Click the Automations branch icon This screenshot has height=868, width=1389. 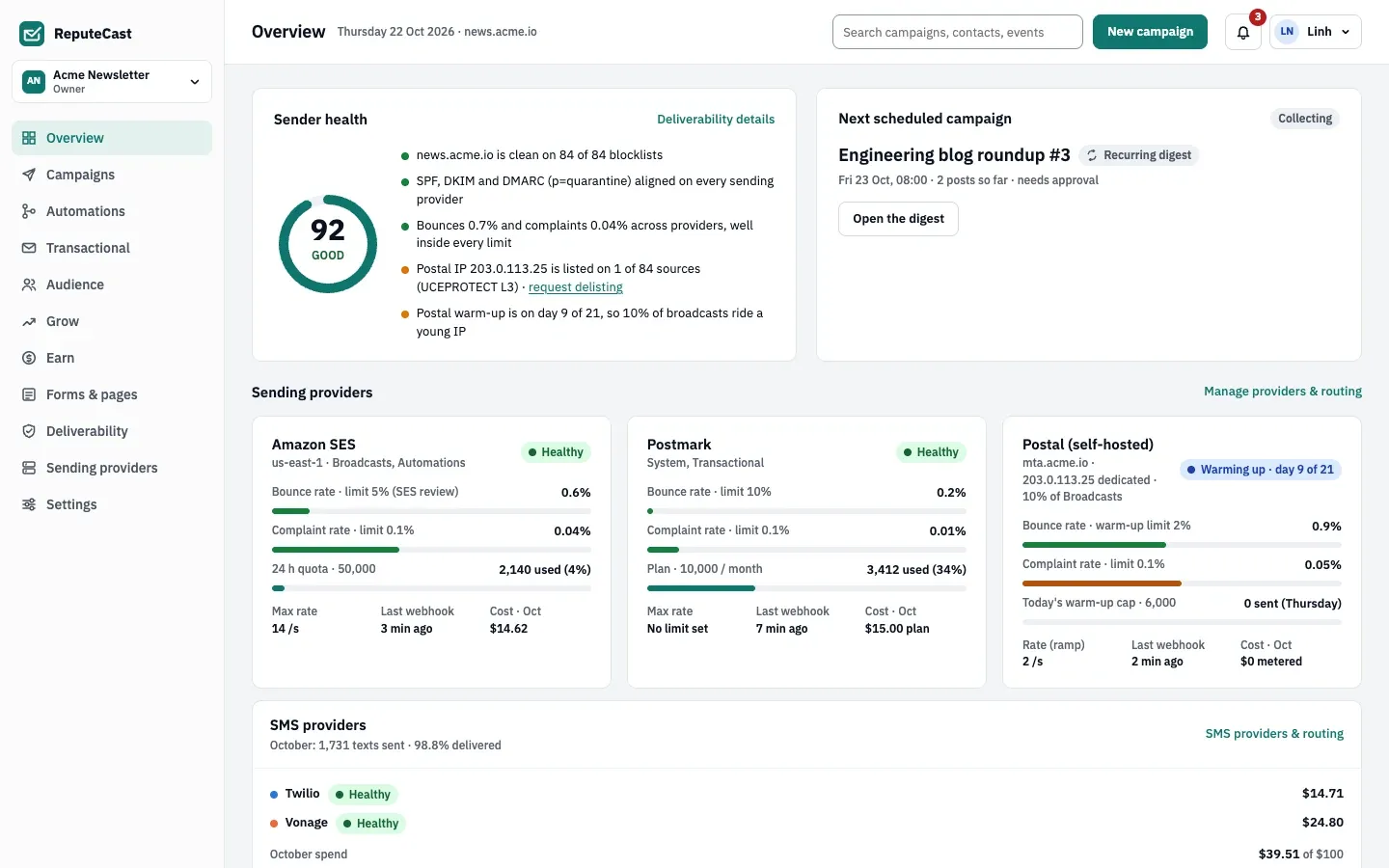pos(29,211)
